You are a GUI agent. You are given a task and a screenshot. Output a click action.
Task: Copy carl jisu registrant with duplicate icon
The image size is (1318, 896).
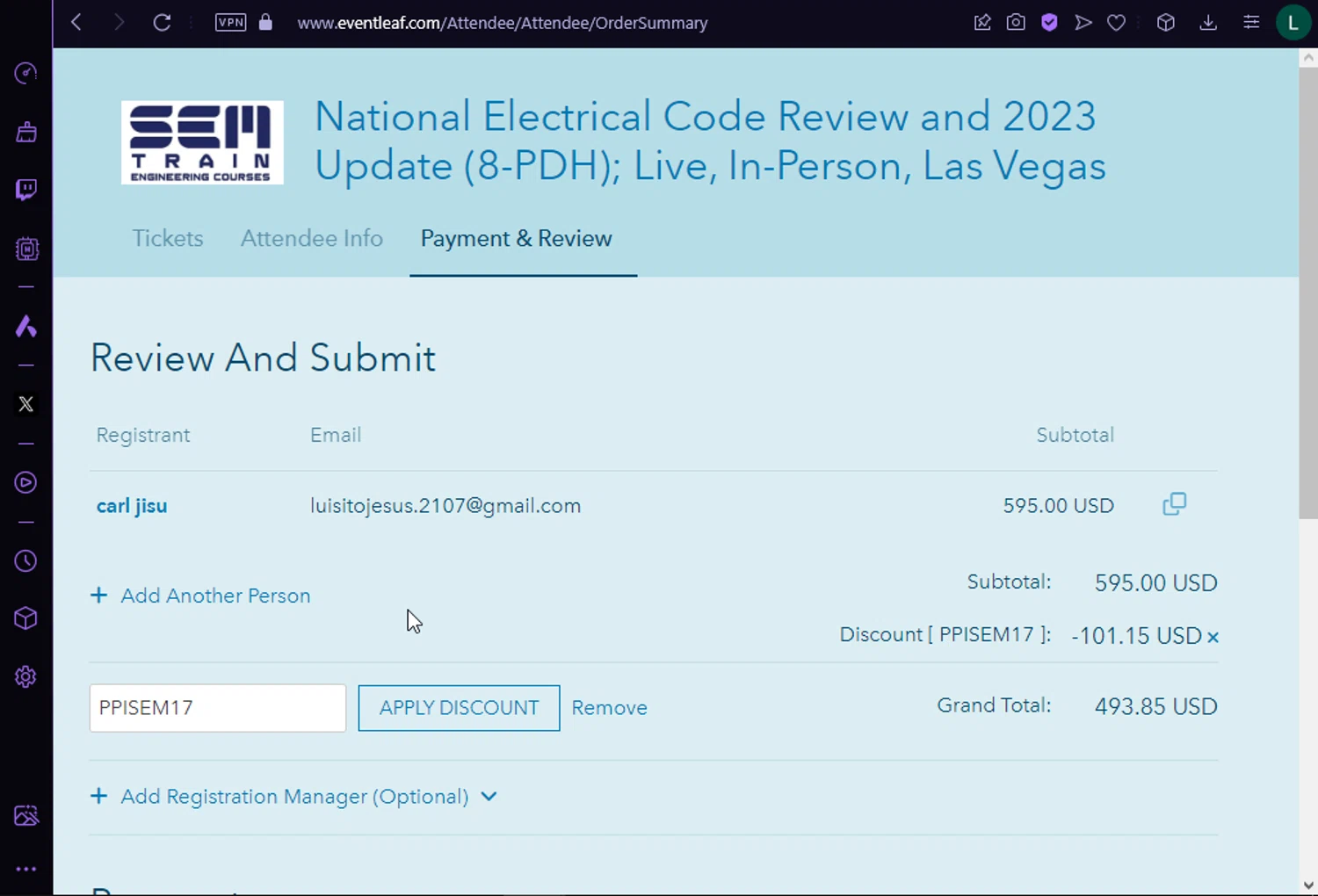click(1175, 504)
